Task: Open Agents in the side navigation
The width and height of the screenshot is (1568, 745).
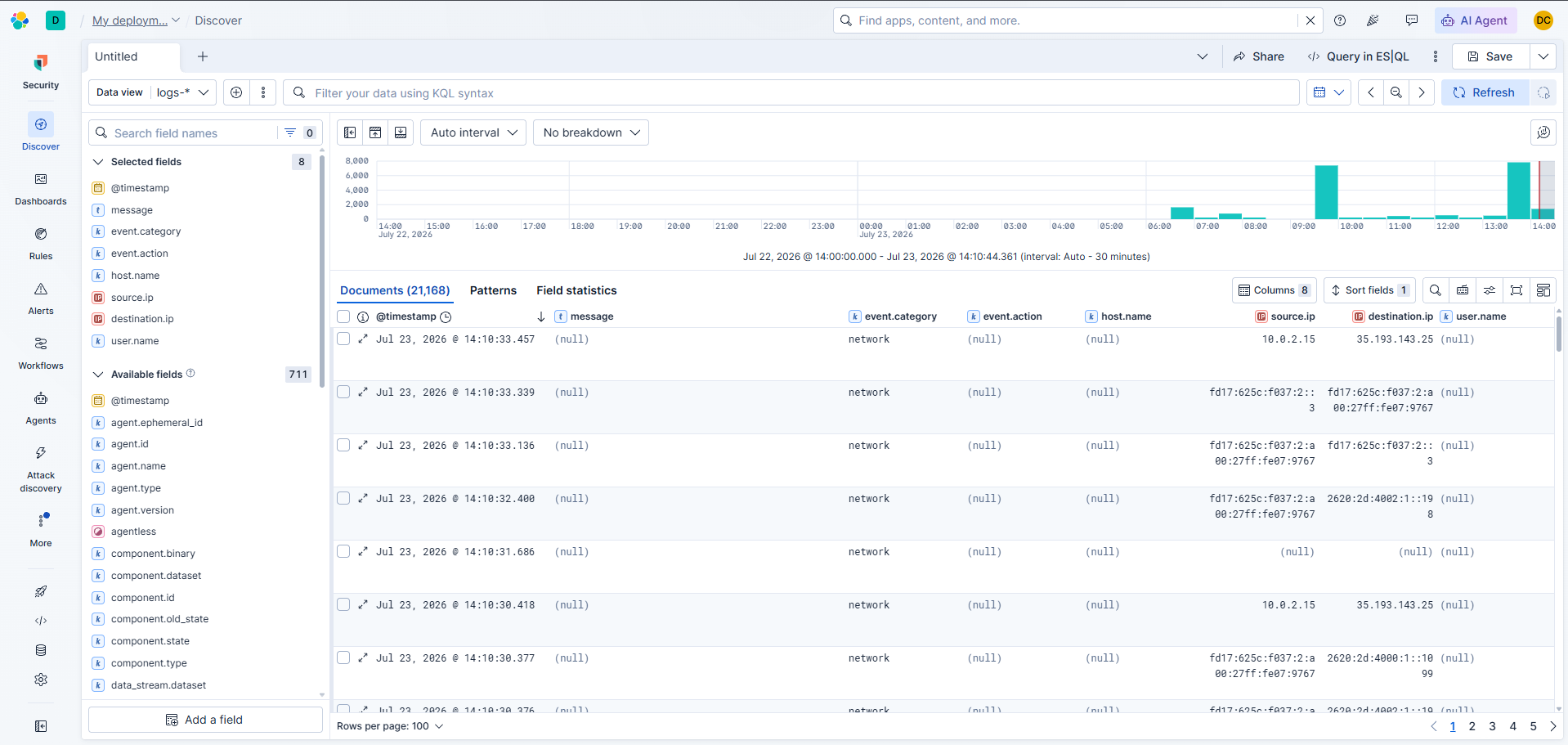Action: pos(41,407)
